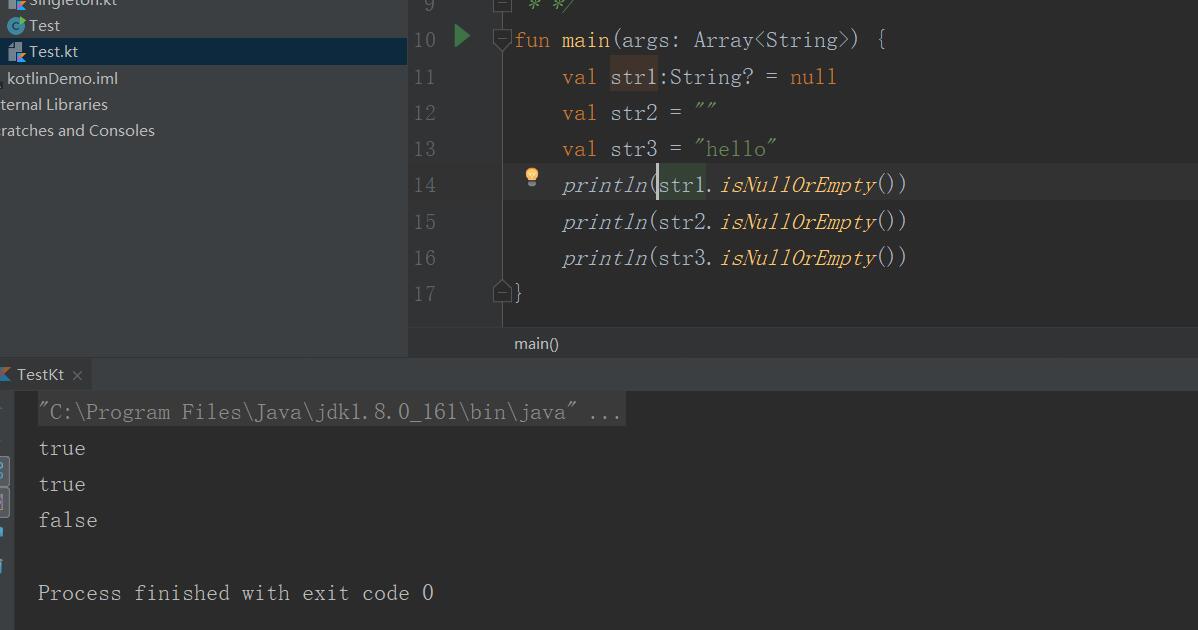Screen dimensions: 1198x630
Task: Click first 'true' output line in console
Action: (62, 448)
